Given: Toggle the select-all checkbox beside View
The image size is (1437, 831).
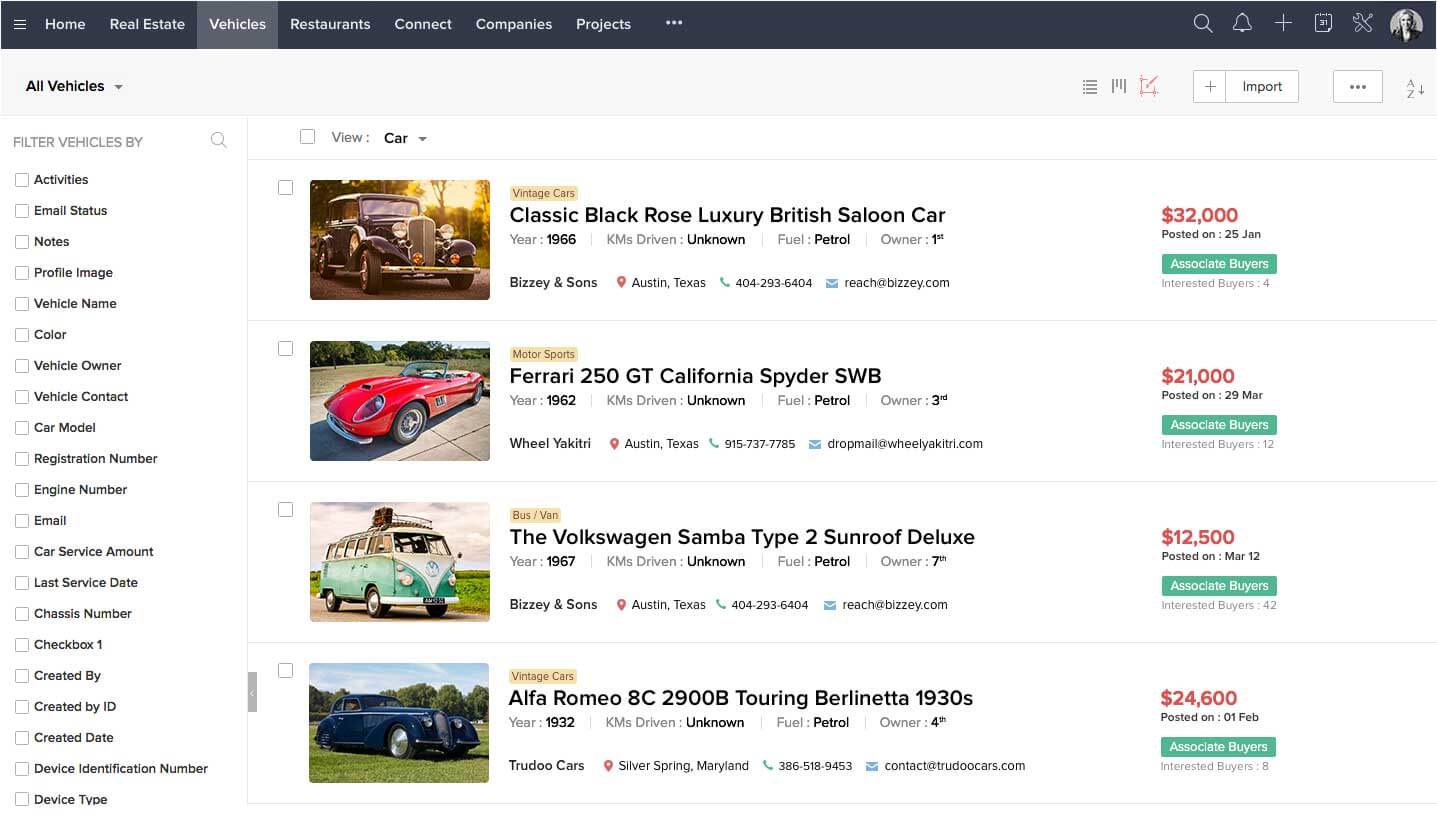Looking at the screenshot, I should [x=308, y=137].
